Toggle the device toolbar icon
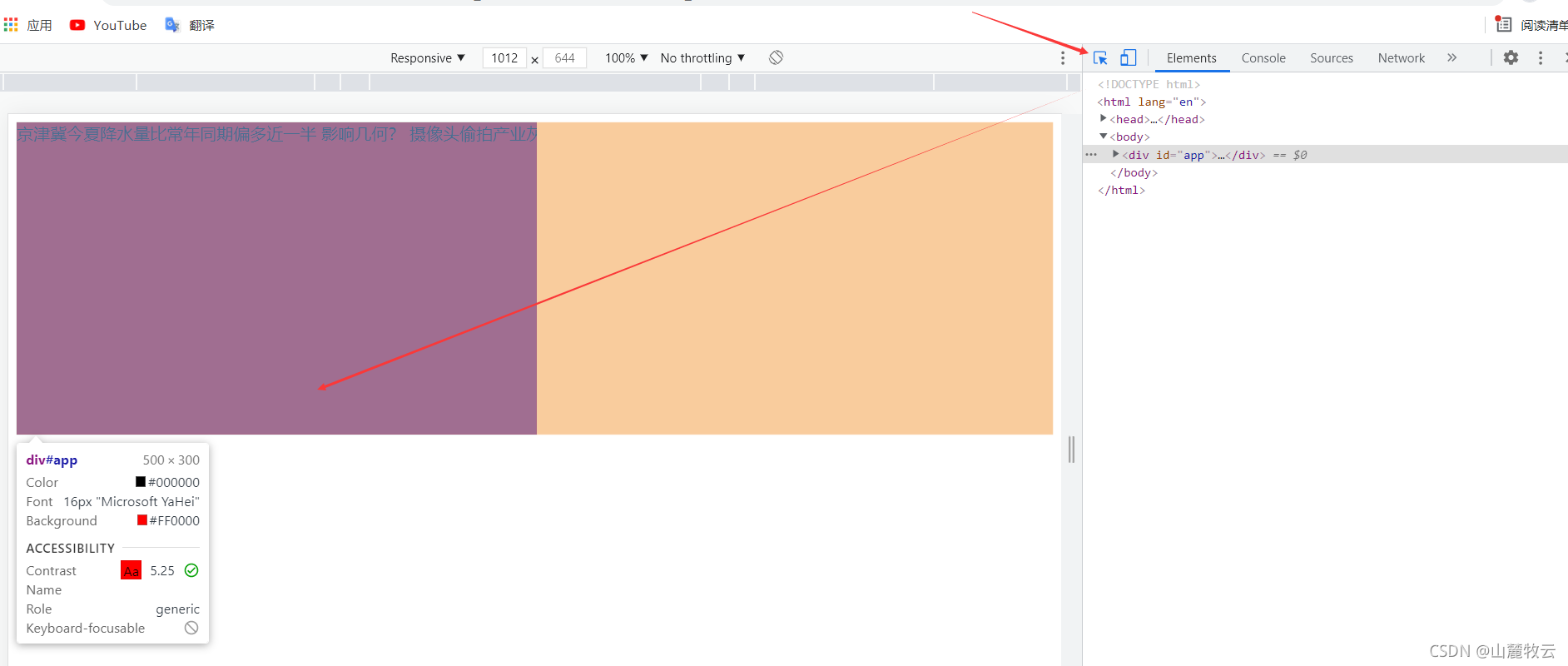 pos(1128,57)
